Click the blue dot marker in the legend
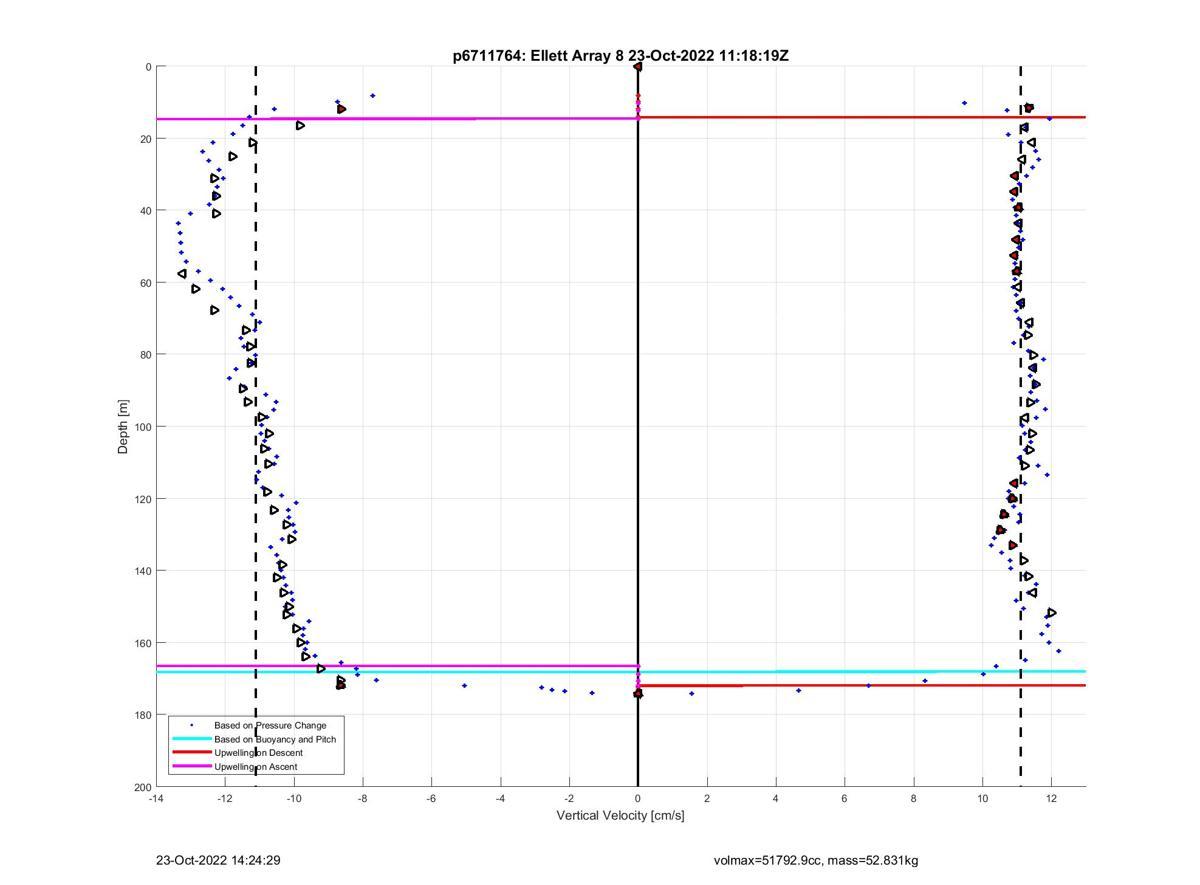 tap(191, 725)
